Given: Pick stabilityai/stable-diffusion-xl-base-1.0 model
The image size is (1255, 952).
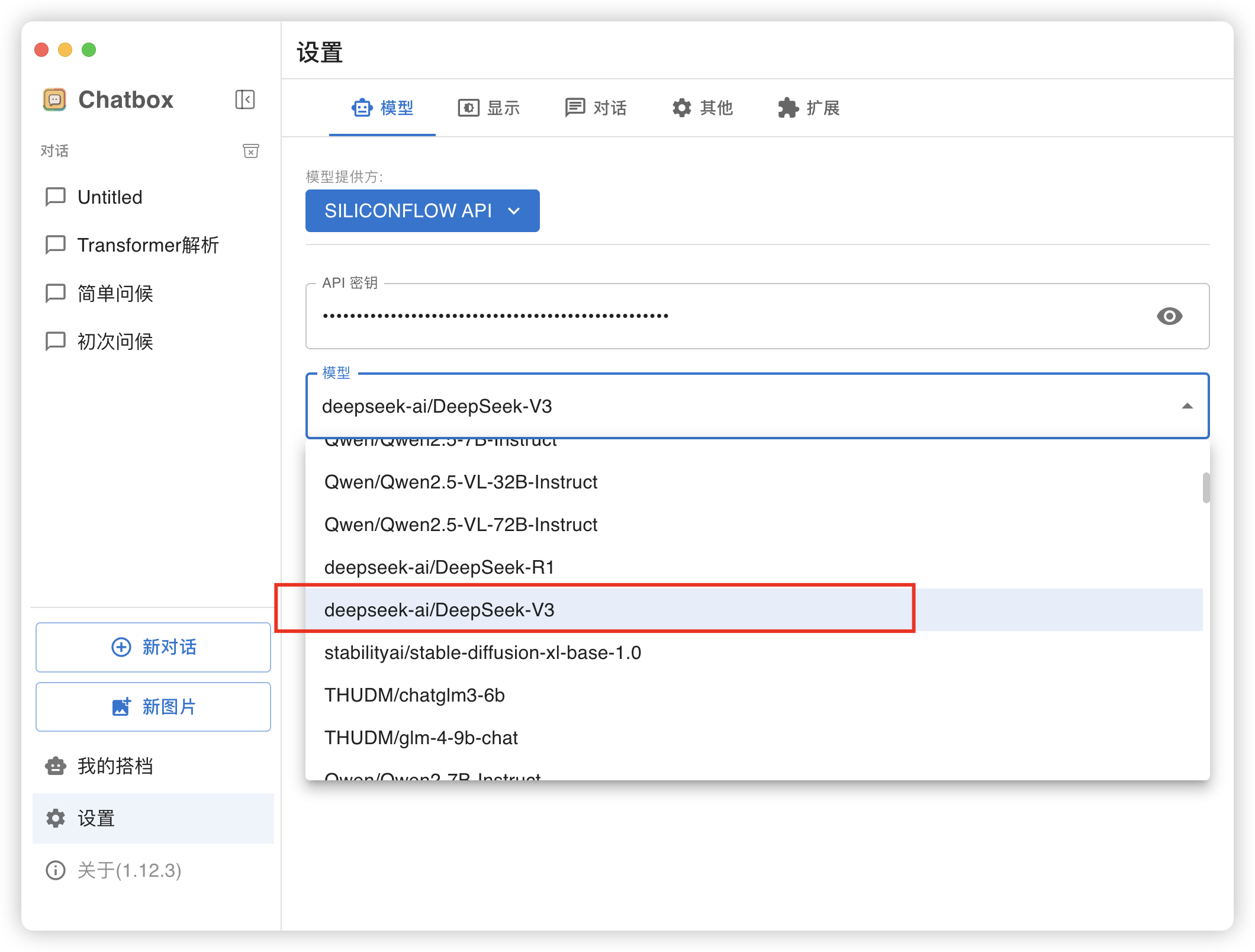Looking at the screenshot, I should [x=754, y=652].
